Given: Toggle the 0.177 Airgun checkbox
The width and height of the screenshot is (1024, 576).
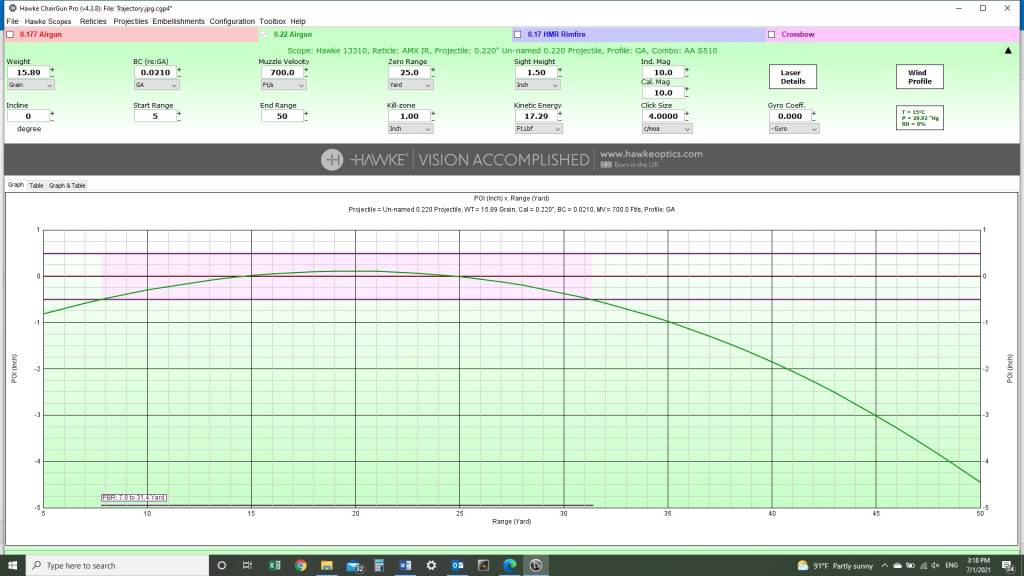Looking at the screenshot, I should (10, 35).
